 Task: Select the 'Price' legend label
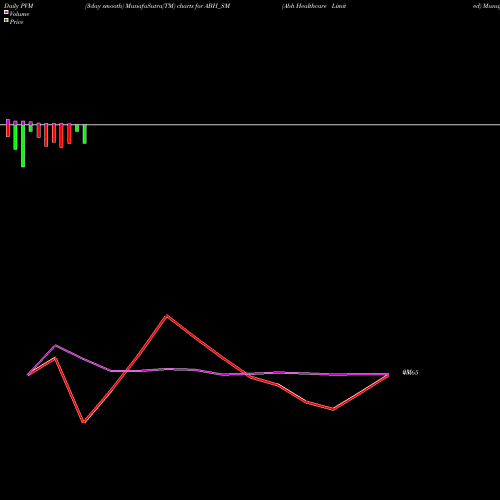(x=16, y=22)
